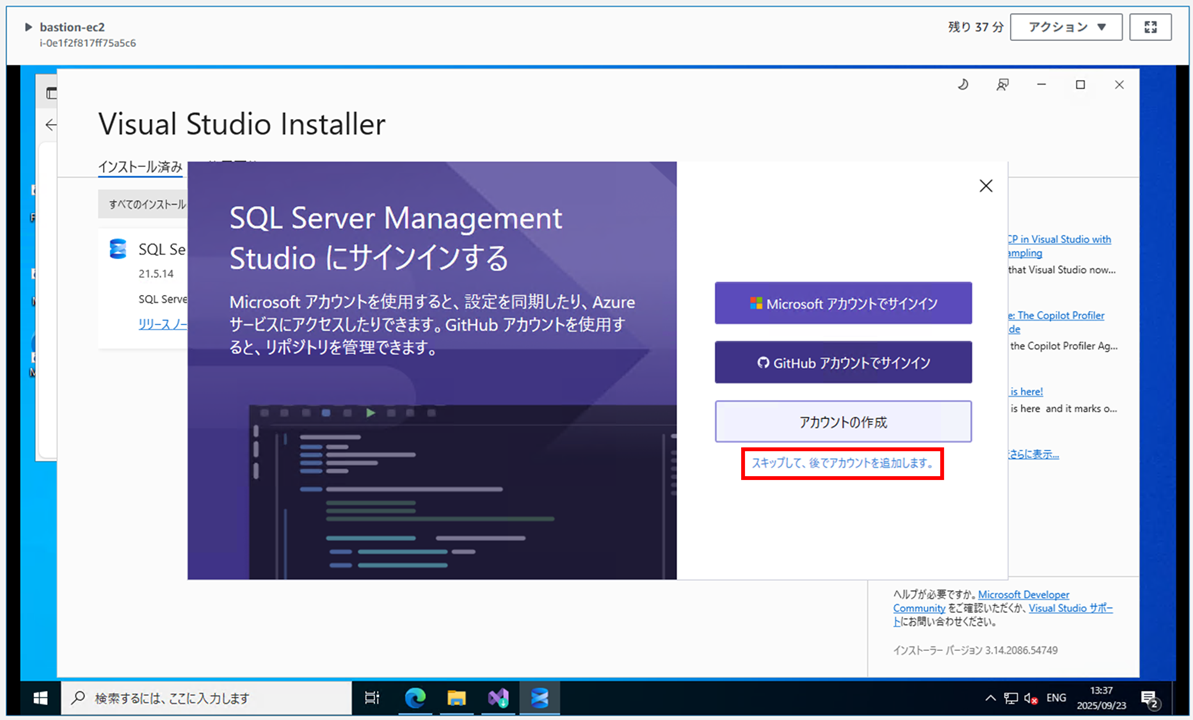Open Visual Studio Installer taskbar icon
This screenshot has width=1193, height=720.
coord(498,698)
